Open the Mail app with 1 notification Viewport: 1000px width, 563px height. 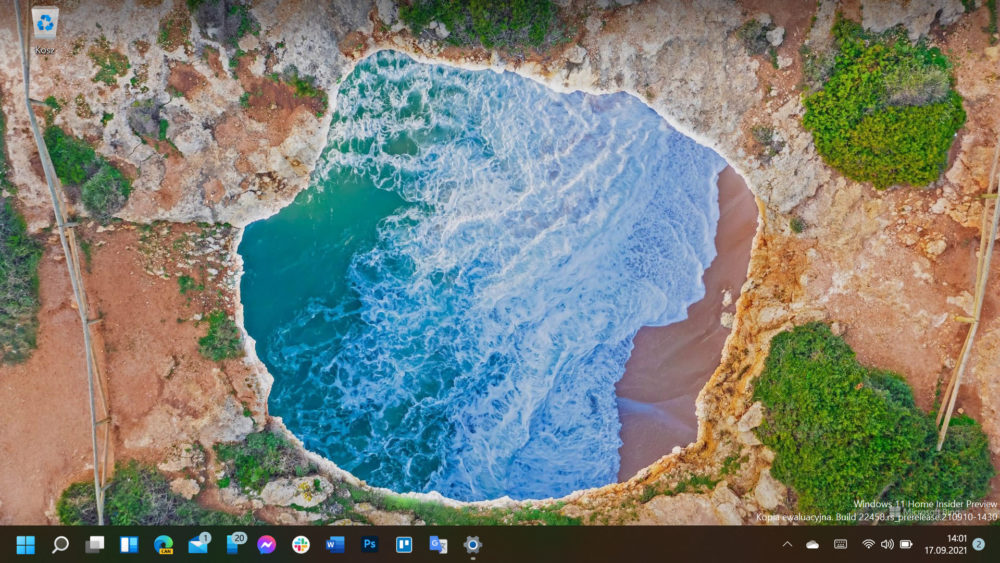[x=199, y=543]
